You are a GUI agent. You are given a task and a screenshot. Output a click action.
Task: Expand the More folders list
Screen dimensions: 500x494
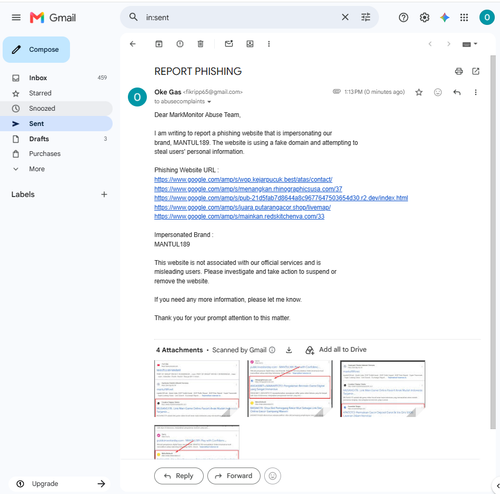click(x=56, y=169)
